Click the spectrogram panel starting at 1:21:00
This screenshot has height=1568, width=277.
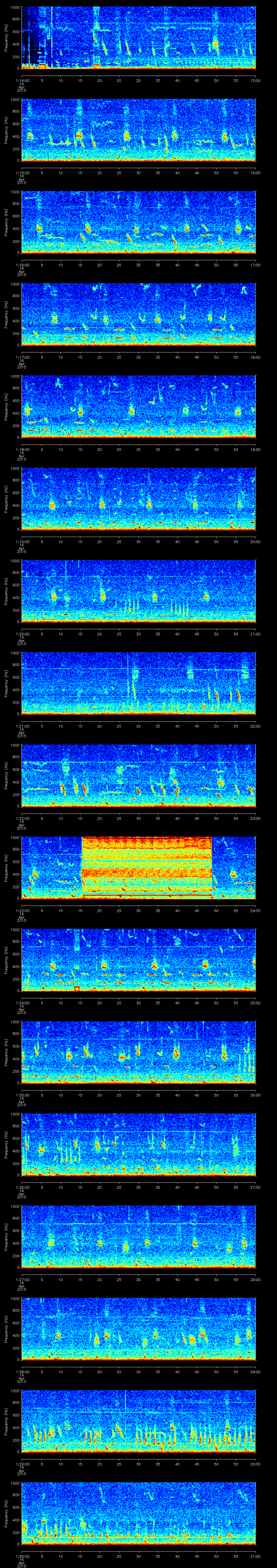pos(139,683)
